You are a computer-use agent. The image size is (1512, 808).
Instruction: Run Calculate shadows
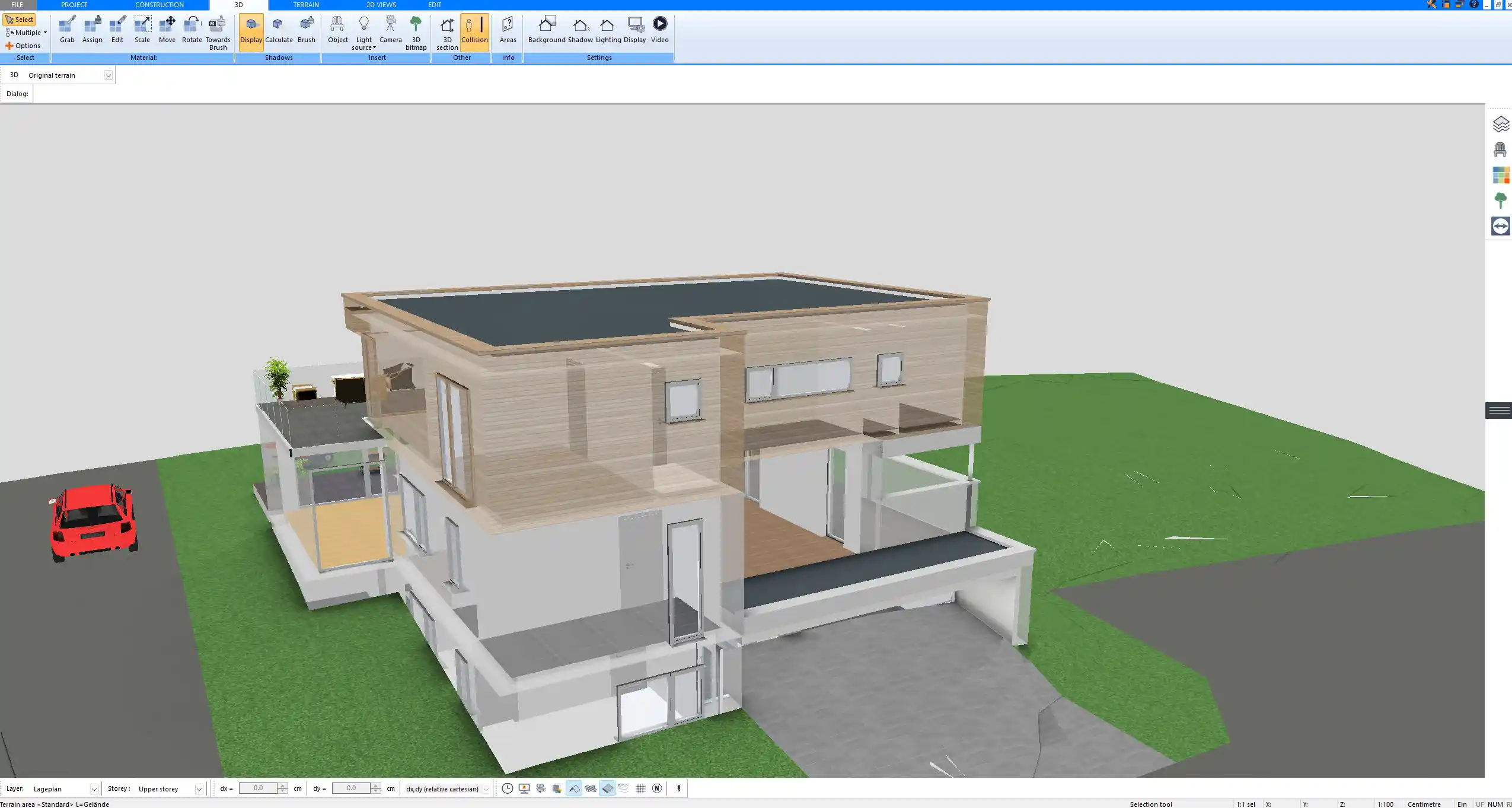279,30
